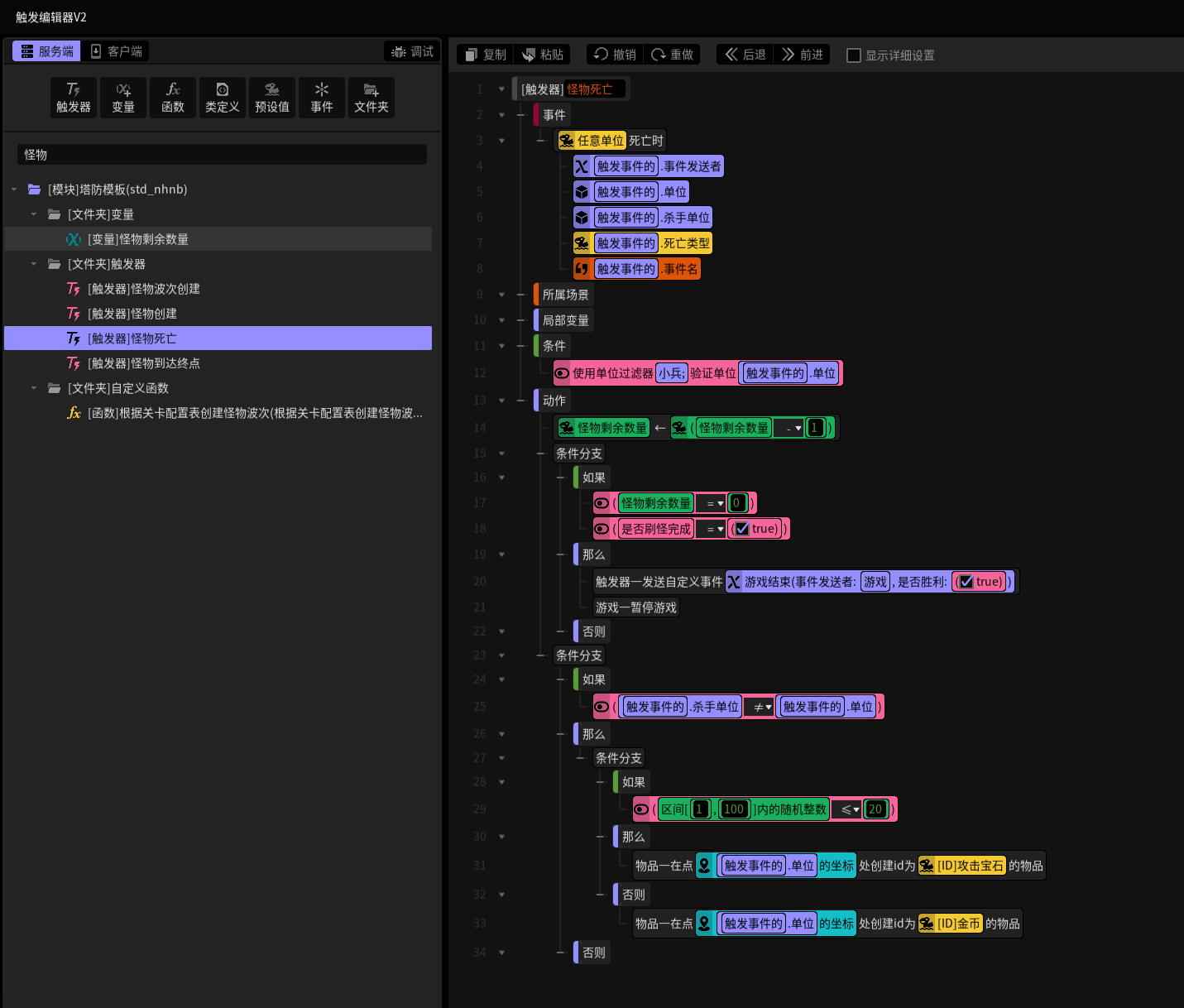Enable the 显示详细设置 checkbox
Viewport: 1184px width, 1008px height.
point(854,55)
